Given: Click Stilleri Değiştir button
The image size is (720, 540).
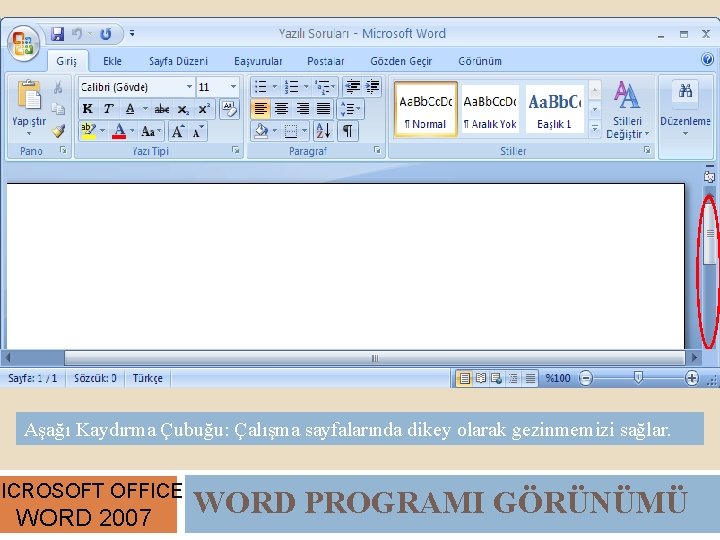Looking at the screenshot, I should click(x=627, y=110).
